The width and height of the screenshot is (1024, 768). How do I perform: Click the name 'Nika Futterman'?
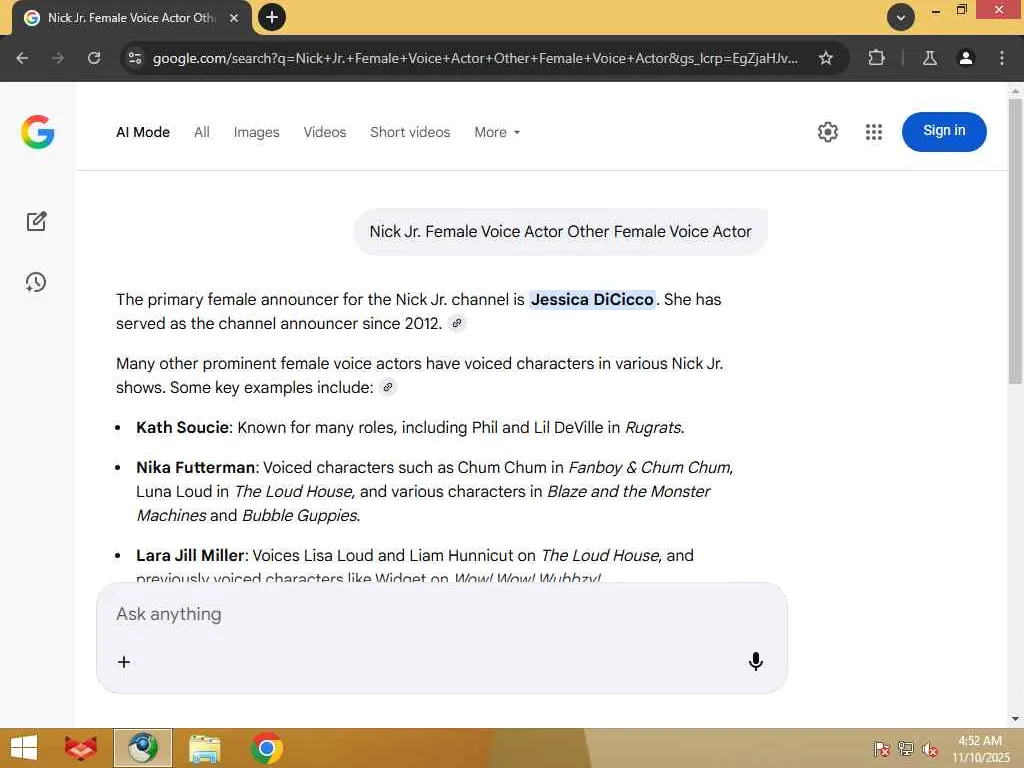(x=195, y=468)
